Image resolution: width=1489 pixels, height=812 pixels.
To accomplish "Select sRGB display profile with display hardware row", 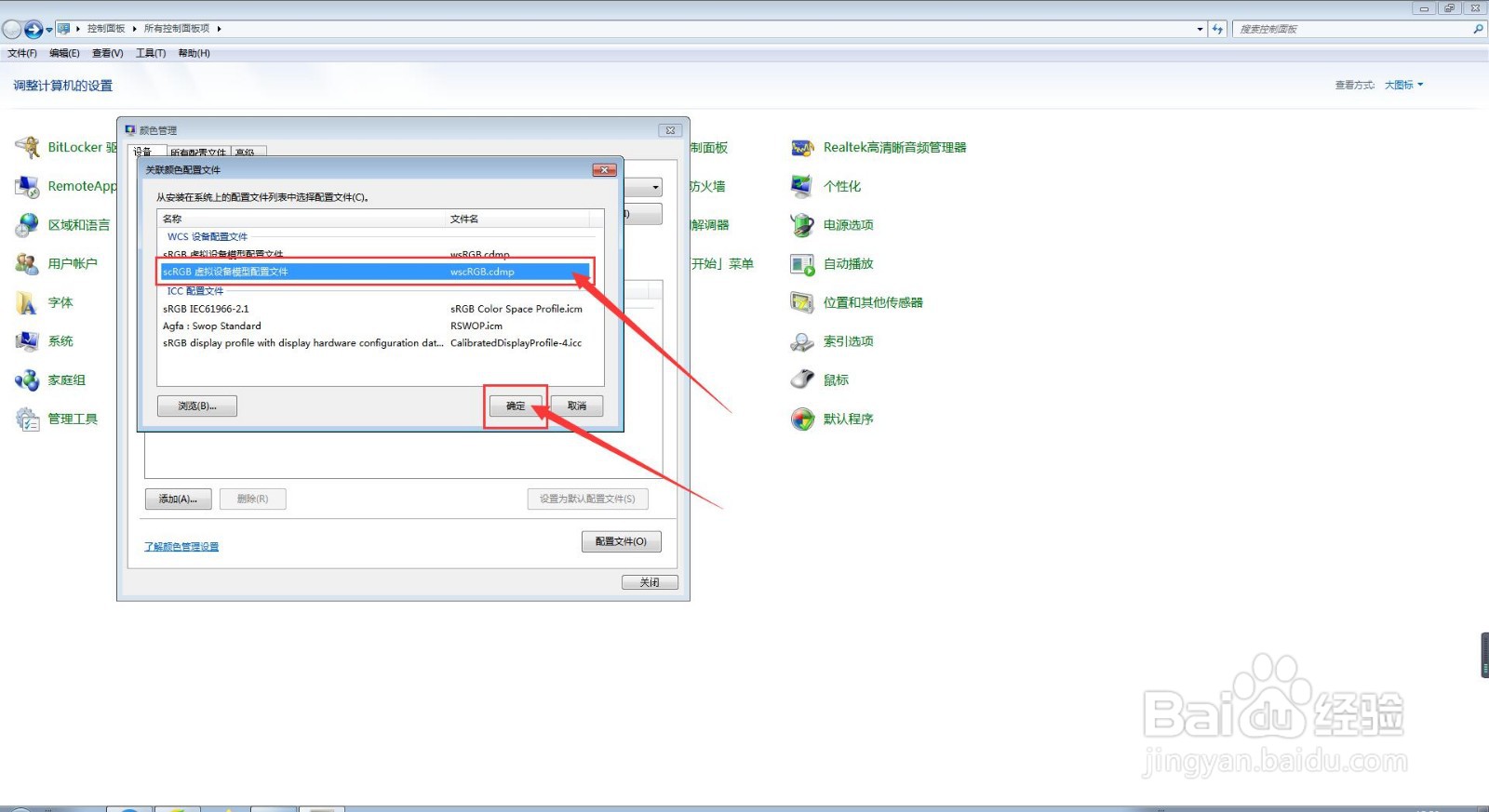I will (376, 343).
